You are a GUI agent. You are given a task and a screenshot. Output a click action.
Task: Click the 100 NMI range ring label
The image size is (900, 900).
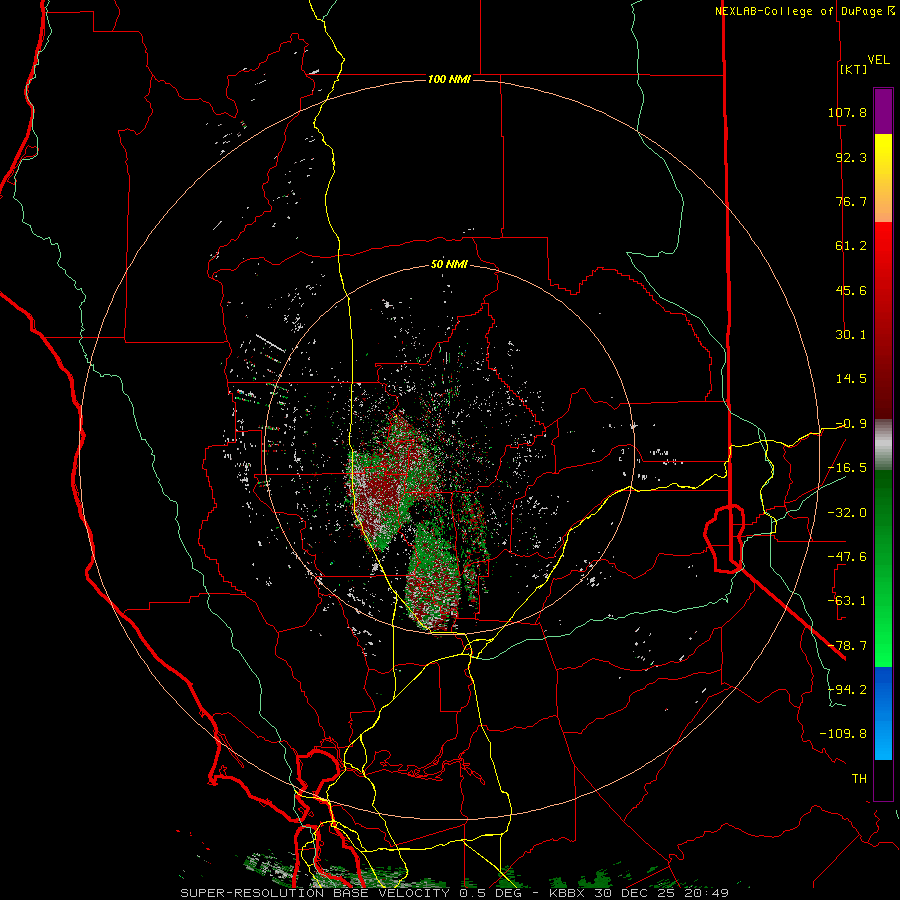(449, 79)
